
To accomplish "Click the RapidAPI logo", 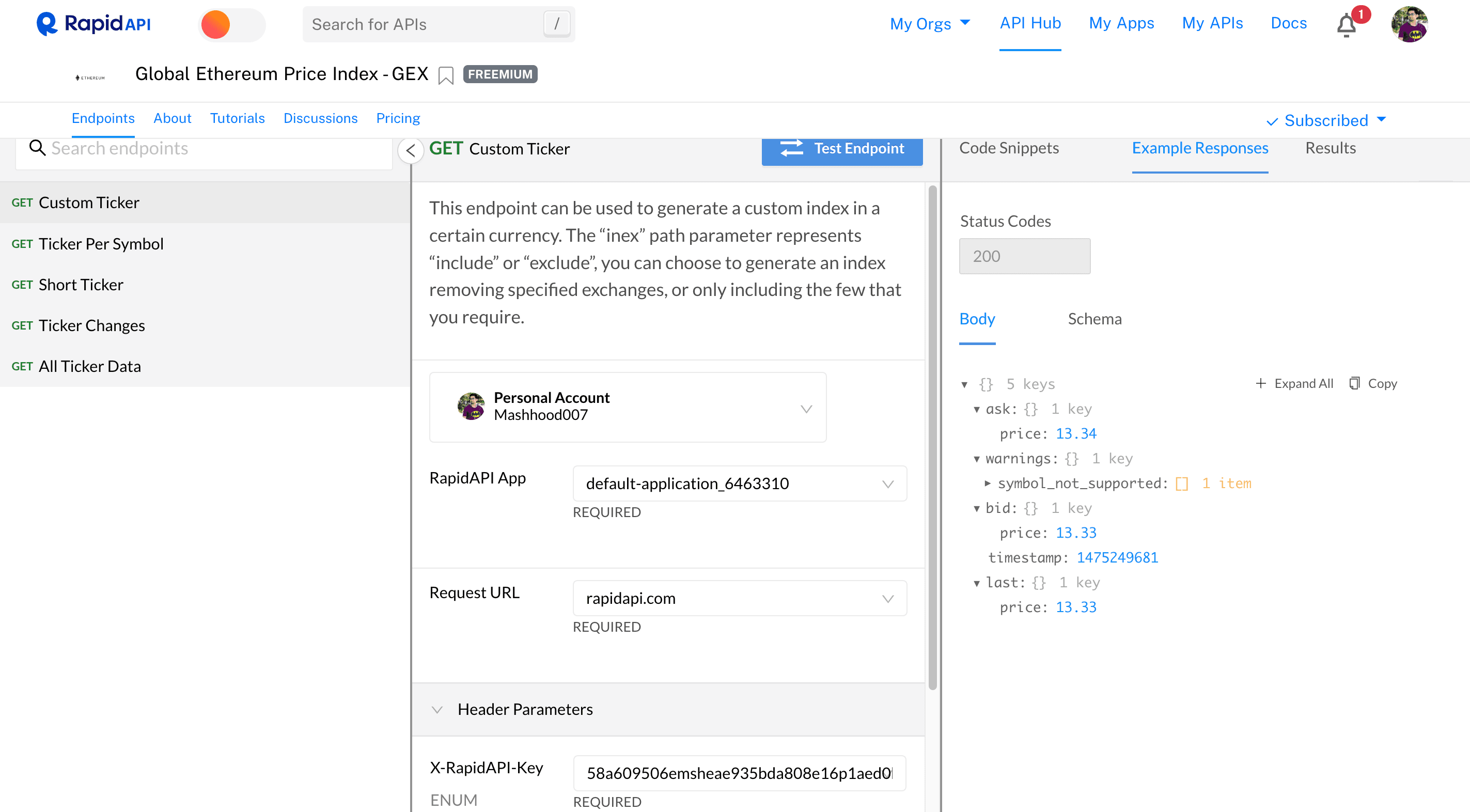I will (x=93, y=23).
